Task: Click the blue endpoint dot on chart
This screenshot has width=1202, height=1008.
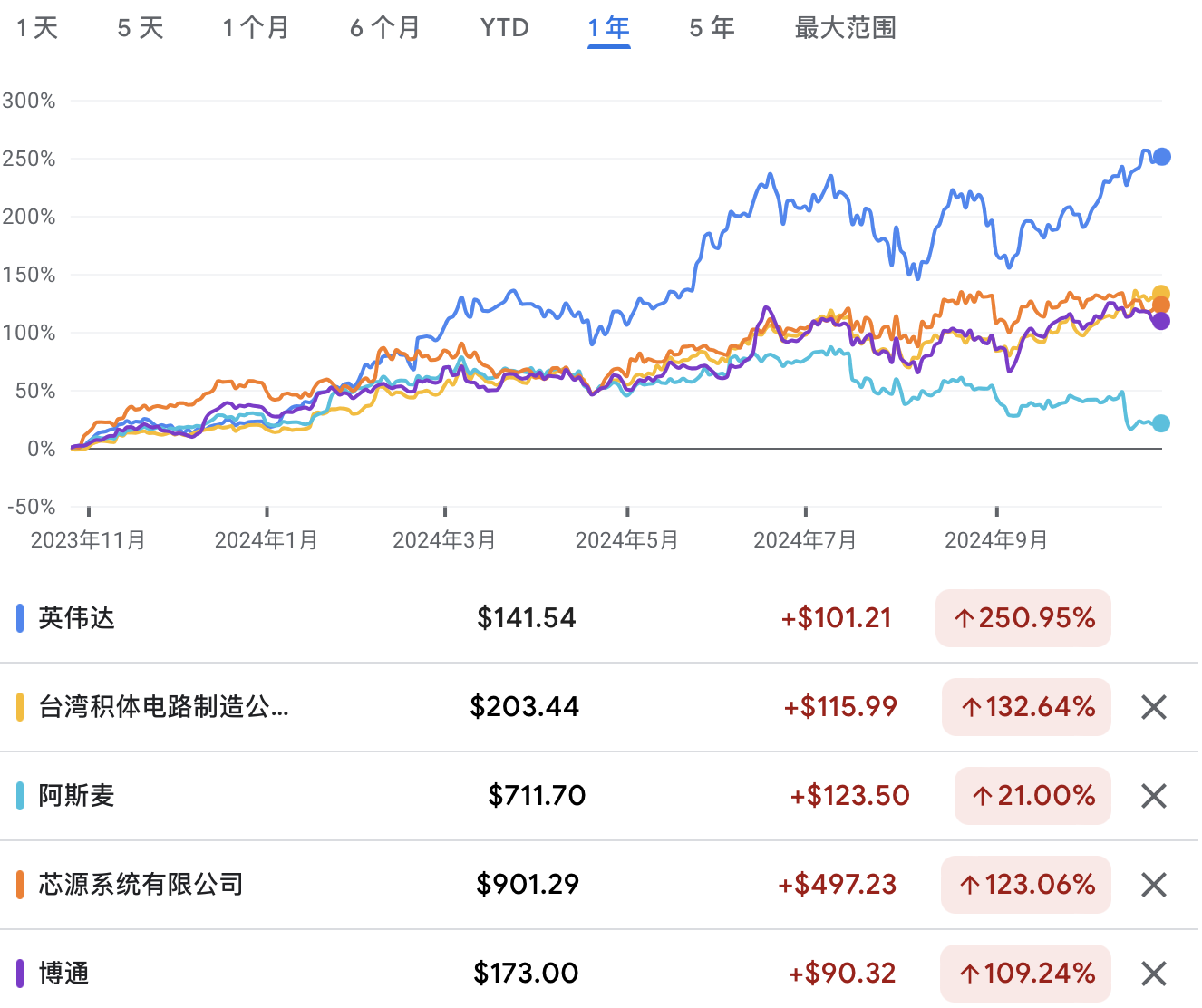Action: (x=1161, y=157)
